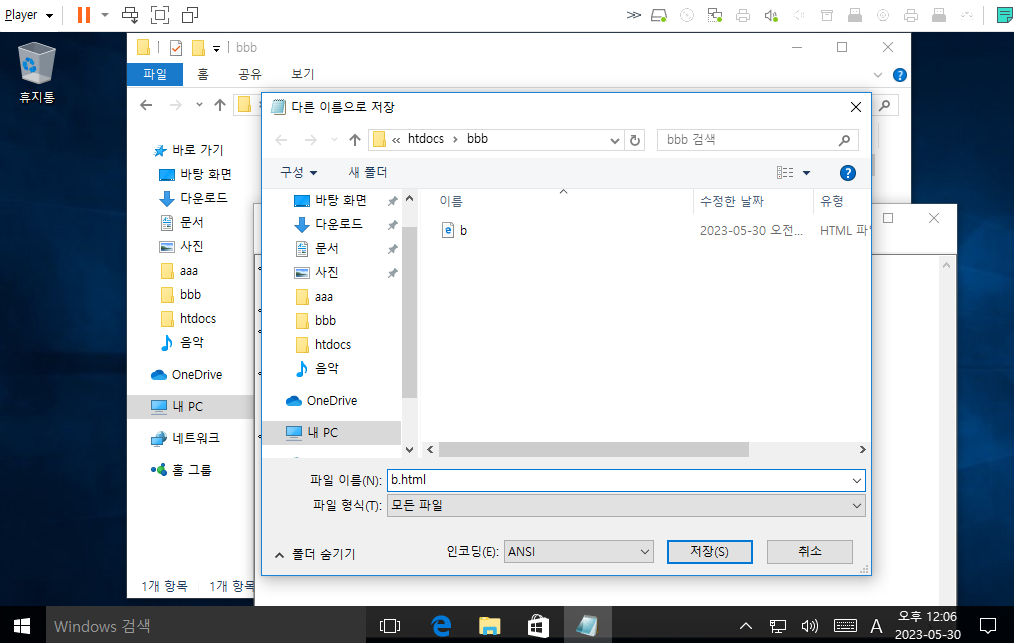Select 문서 in dialog navigation pane
This screenshot has width=1014, height=643.
(317, 248)
